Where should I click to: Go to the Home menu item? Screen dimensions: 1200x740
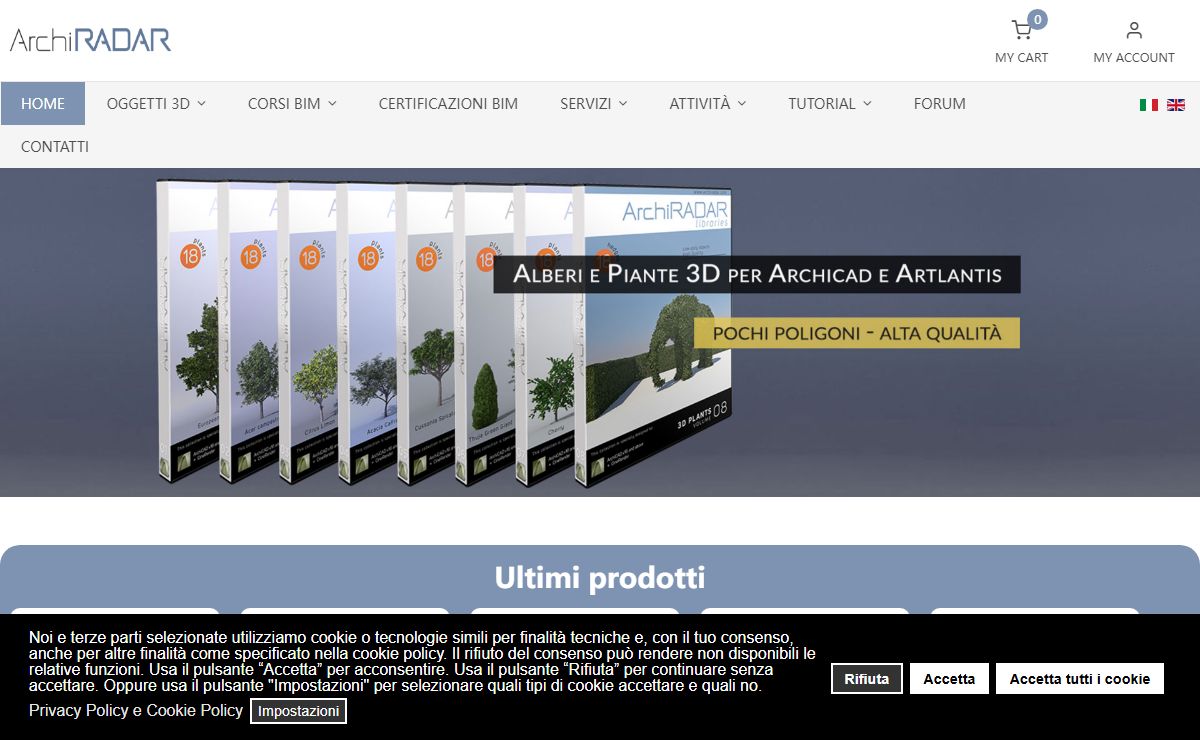coord(43,103)
